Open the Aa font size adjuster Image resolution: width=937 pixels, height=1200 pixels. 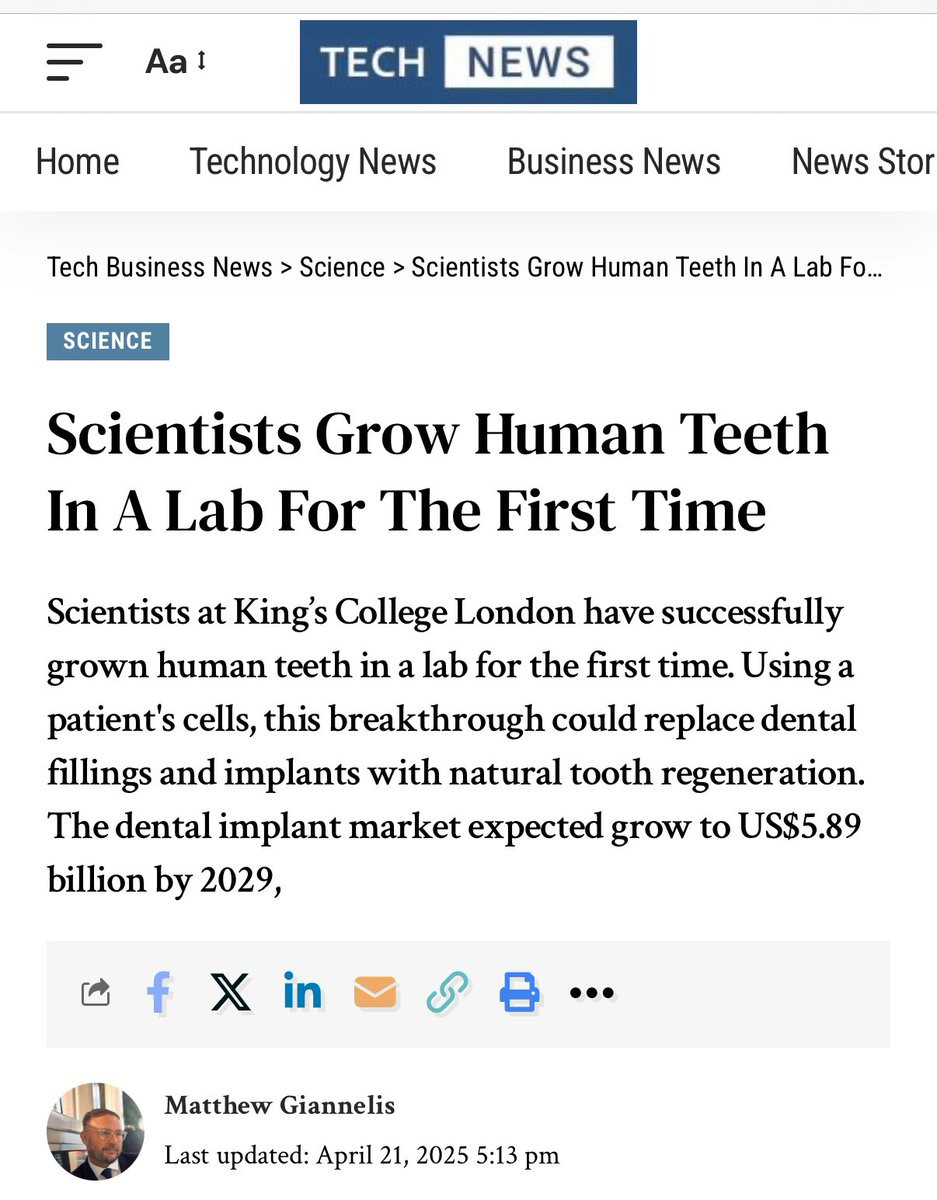pos(176,62)
